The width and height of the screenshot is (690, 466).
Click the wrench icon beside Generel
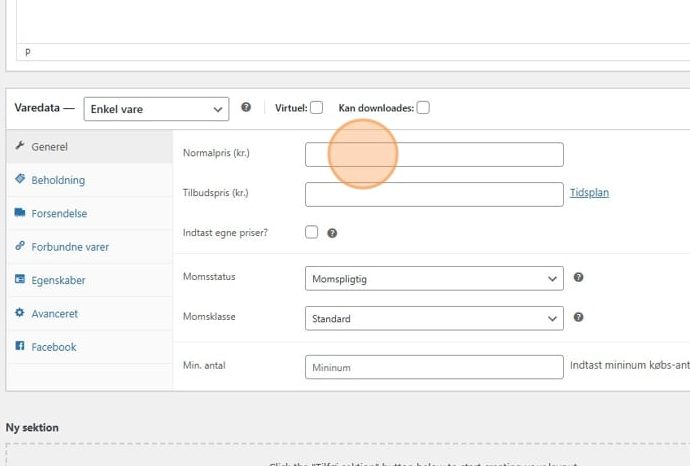click(19, 145)
